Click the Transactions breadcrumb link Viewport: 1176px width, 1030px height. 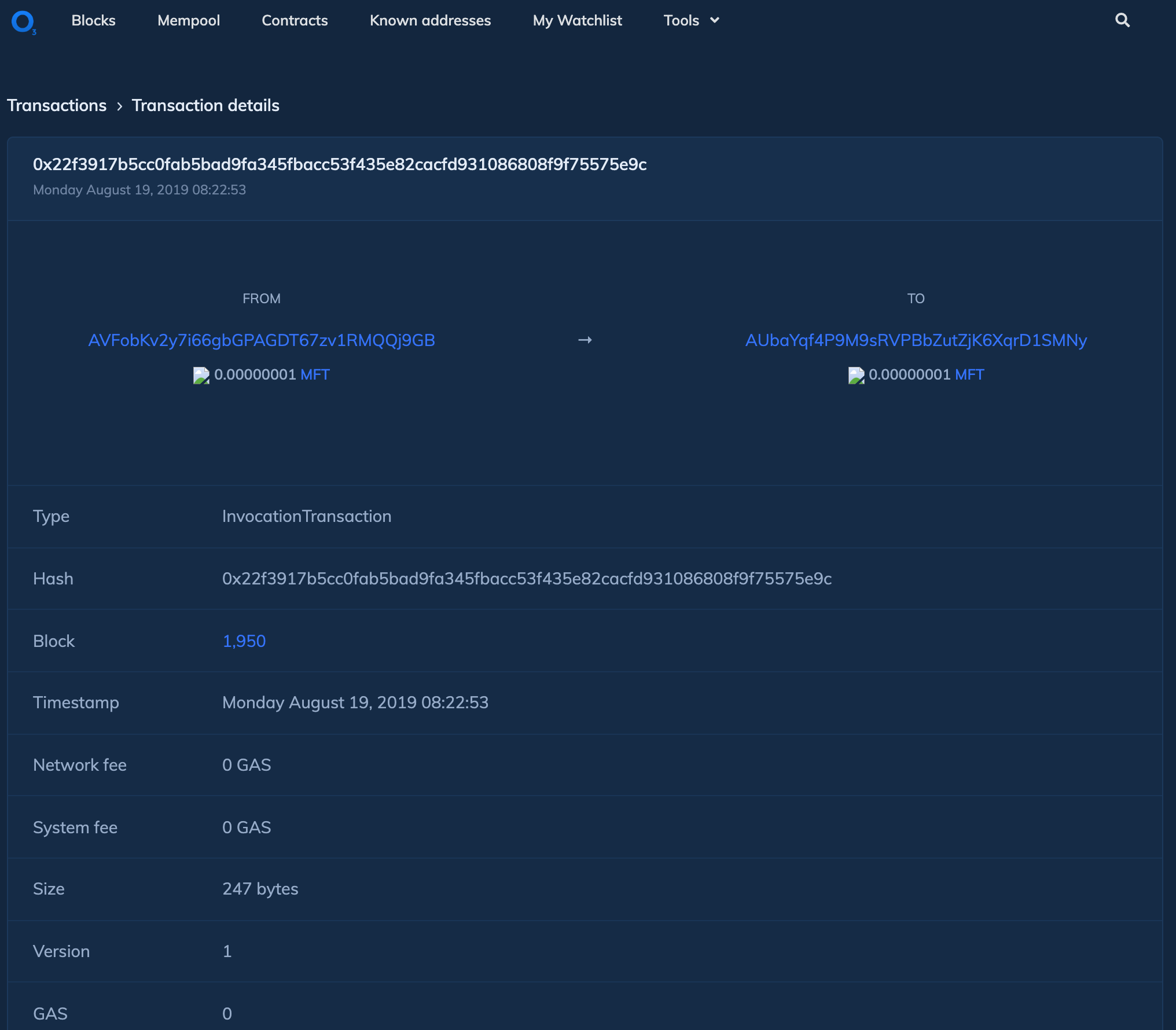pos(57,105)
